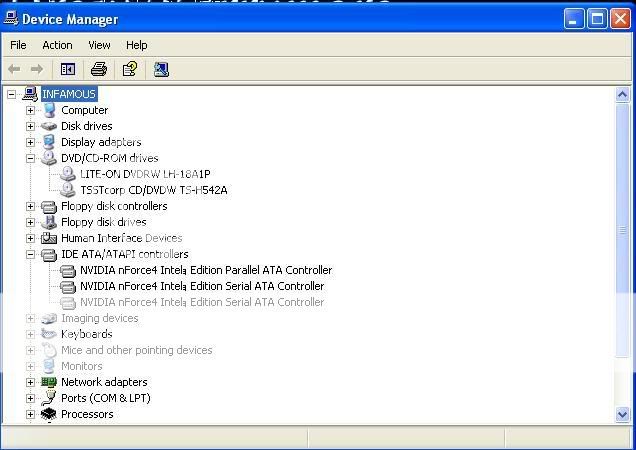Expand the Floppy disk controllers node
The image size is (636, 450).
click(x=31, y=206)
